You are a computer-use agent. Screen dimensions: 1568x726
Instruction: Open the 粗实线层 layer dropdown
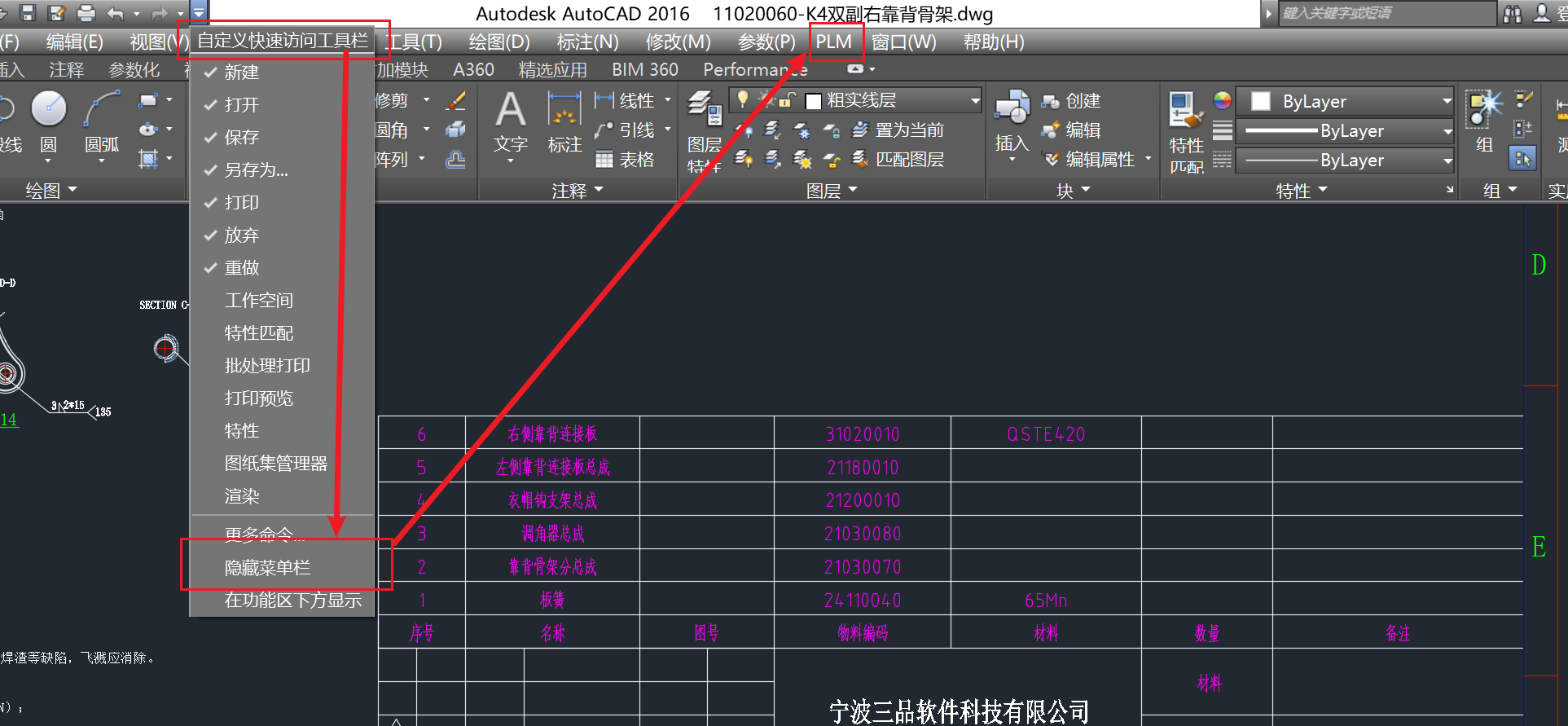point(975,100)
